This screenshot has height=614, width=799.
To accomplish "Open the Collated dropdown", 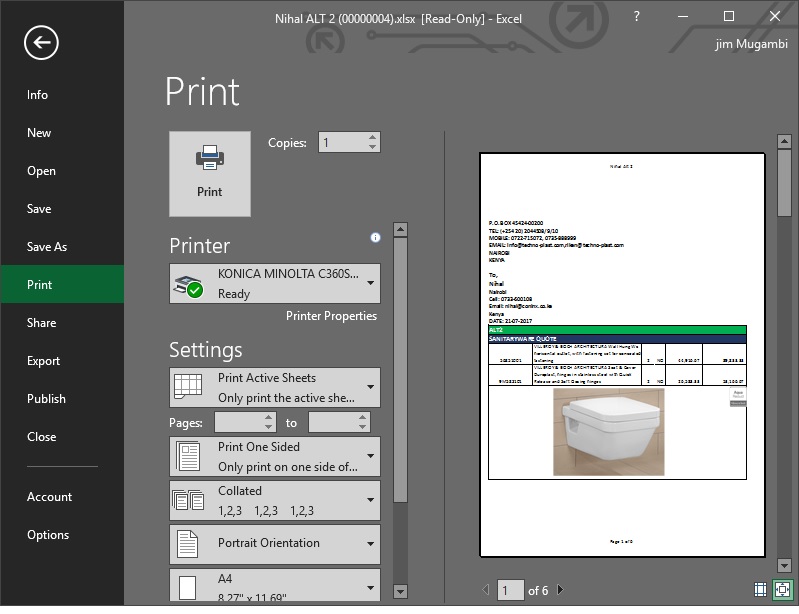I will (x=275, y=500).
